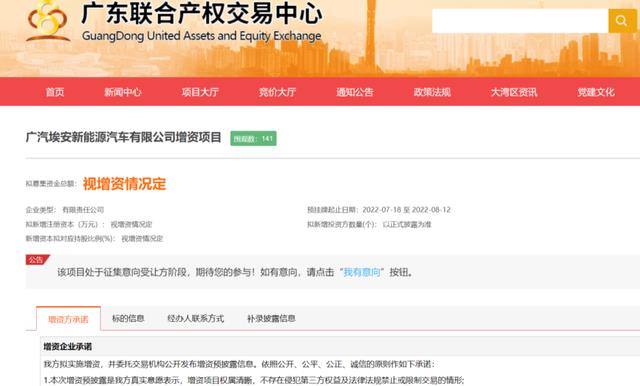This screenshot has height=386, width=640.
Task: Click the 以正式披露为准 value
Action: point(407,224)
